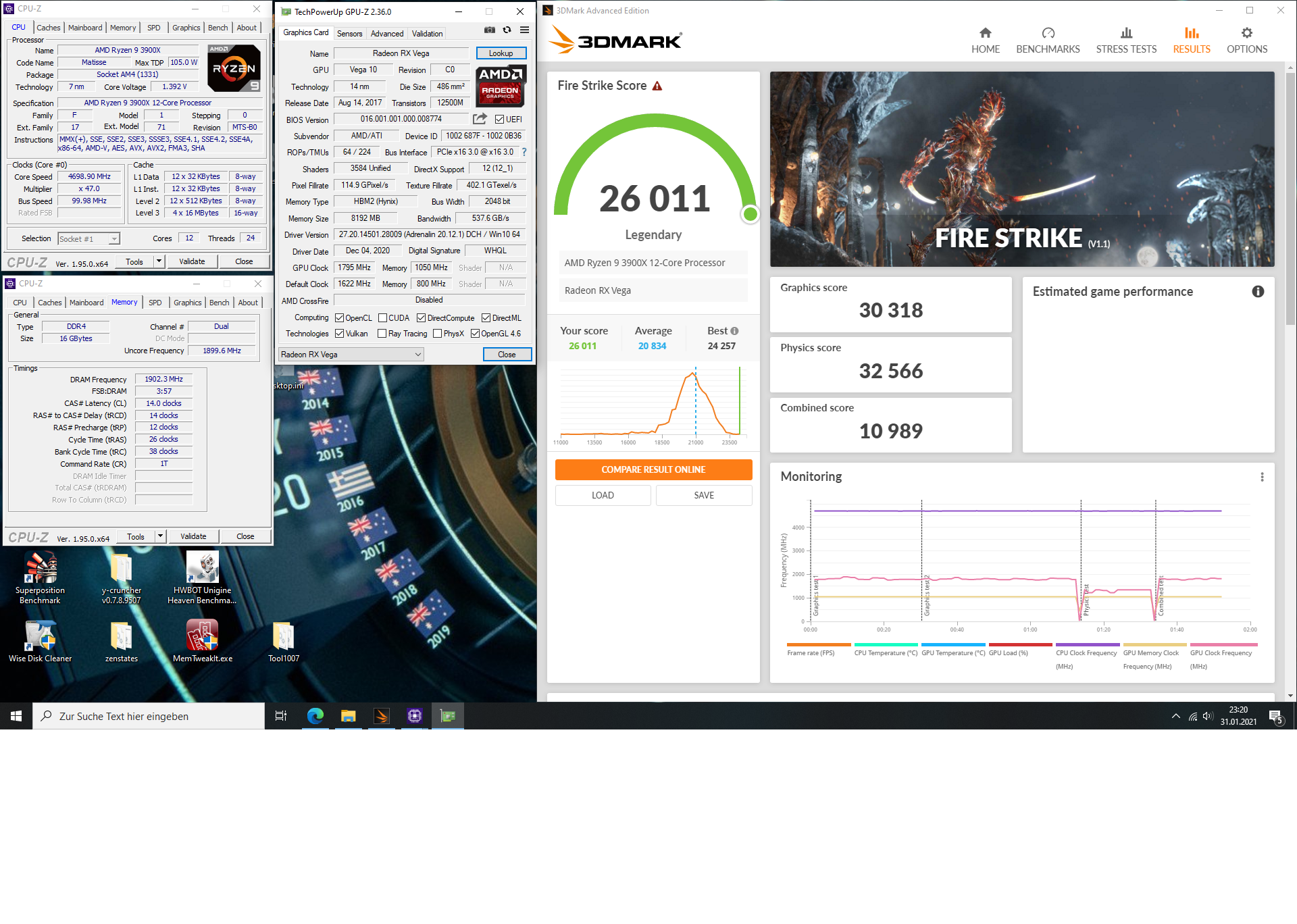Image resolution: width=1297 pixels, height=924 pixels.
Task: Toggle the PhysX checkbox
Action: (437, 334)
